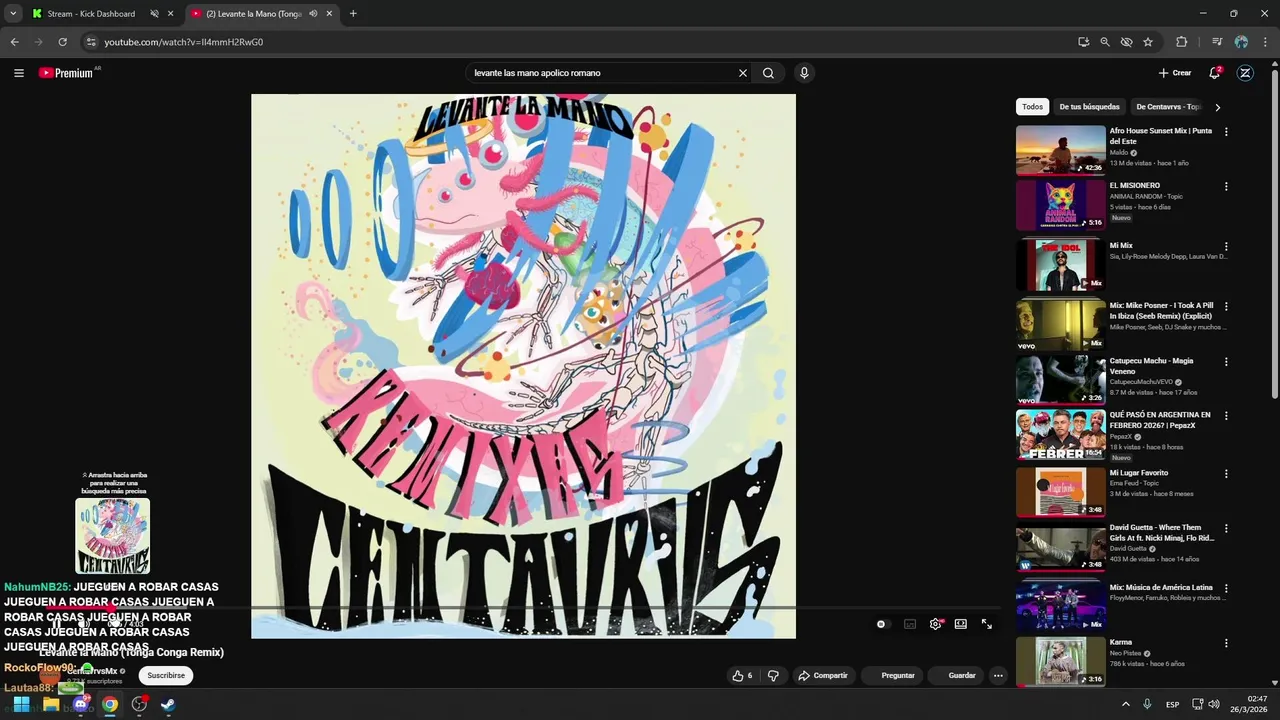
Task: Bookmark this page with the star
Action: (x=1148, y=42)
